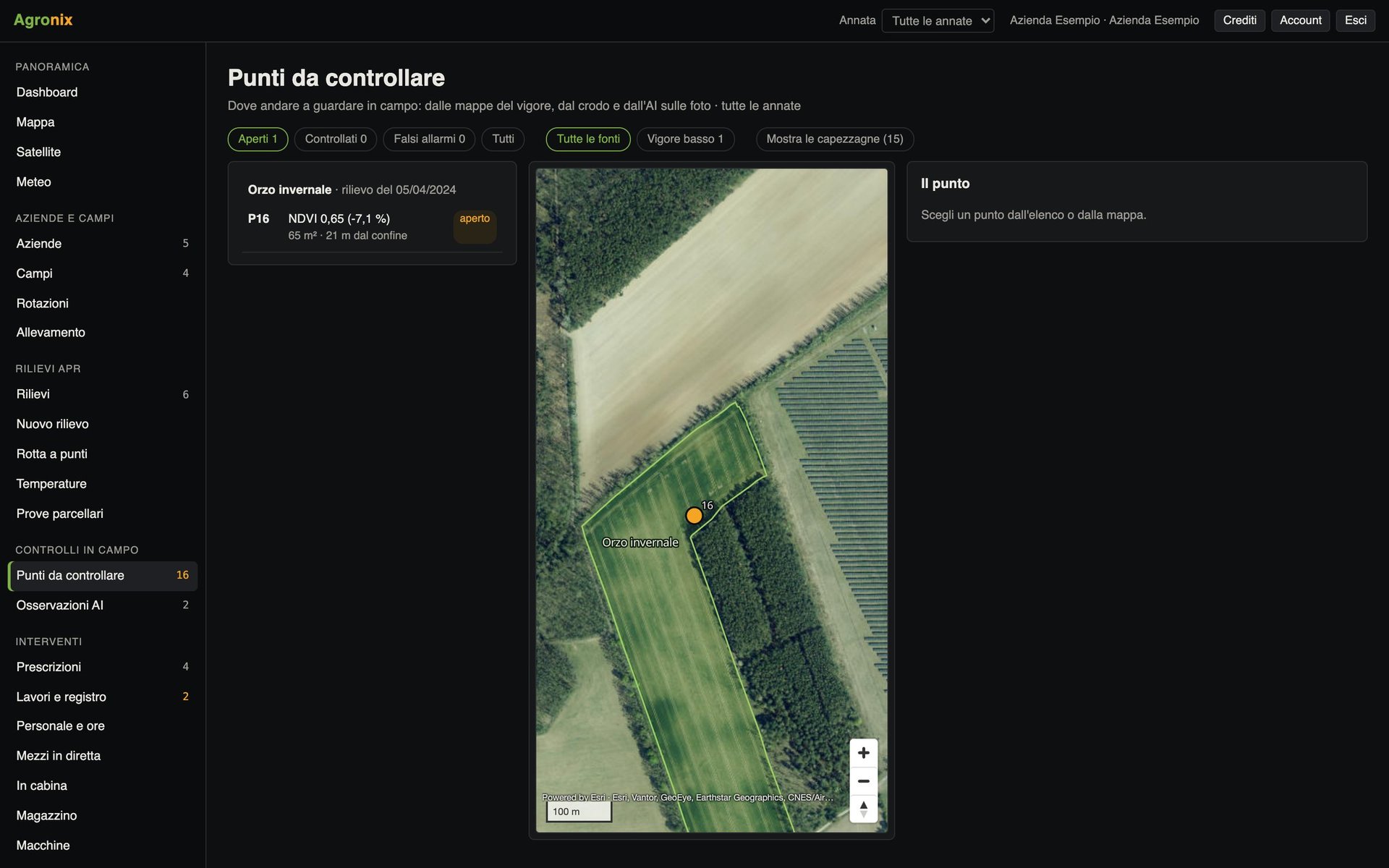Select point P16 in the list

coord(372,226)
